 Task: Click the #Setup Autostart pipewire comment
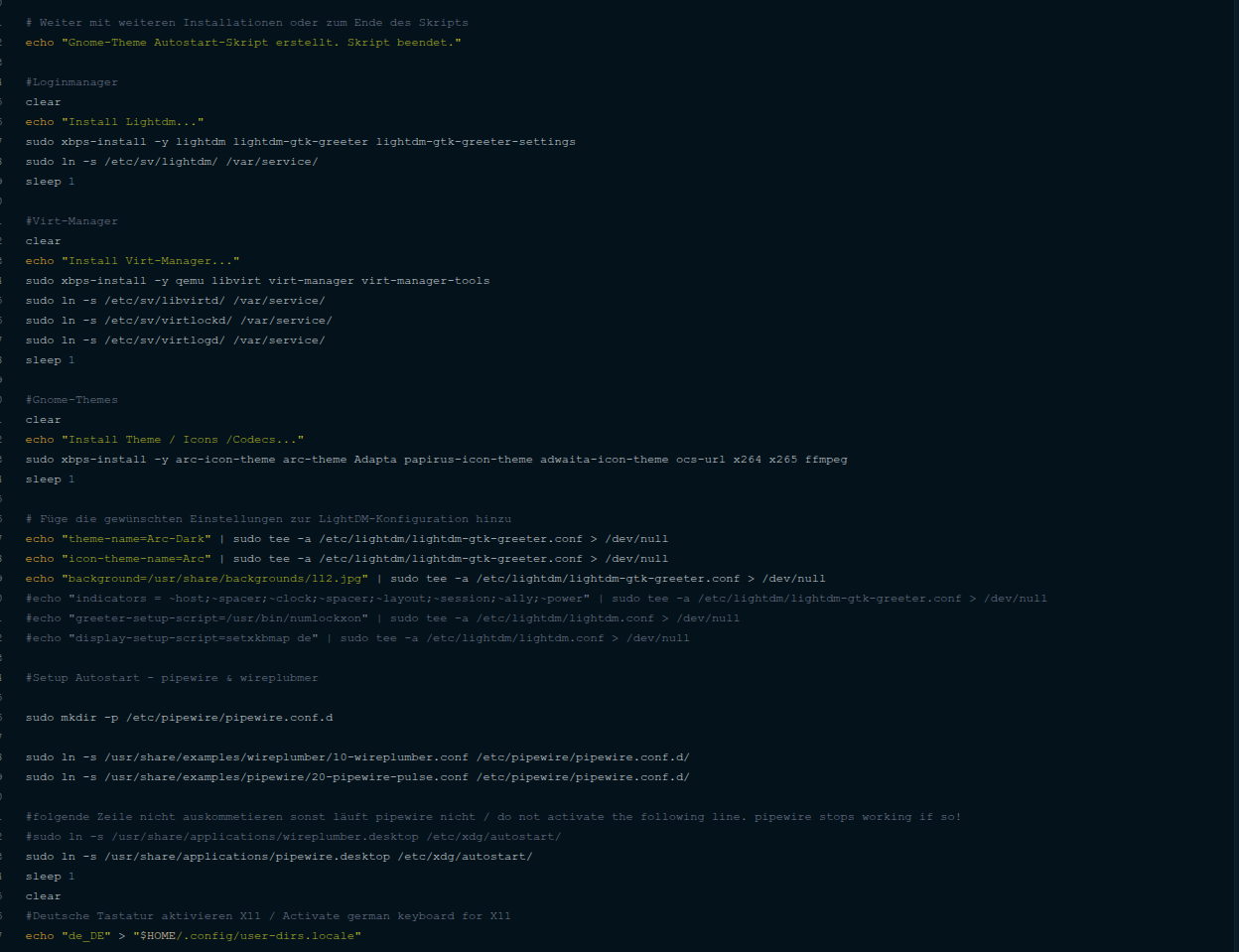[x=172, y=678]
